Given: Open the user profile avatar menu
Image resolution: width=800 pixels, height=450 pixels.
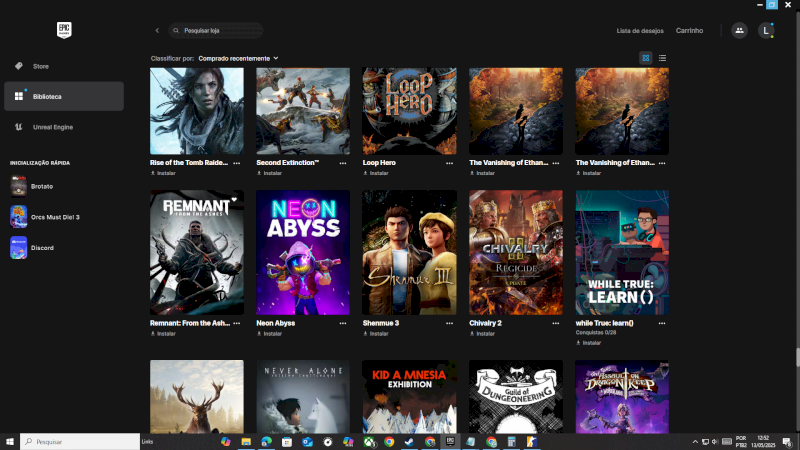Looking at the screenshot, I should point(766,31).
